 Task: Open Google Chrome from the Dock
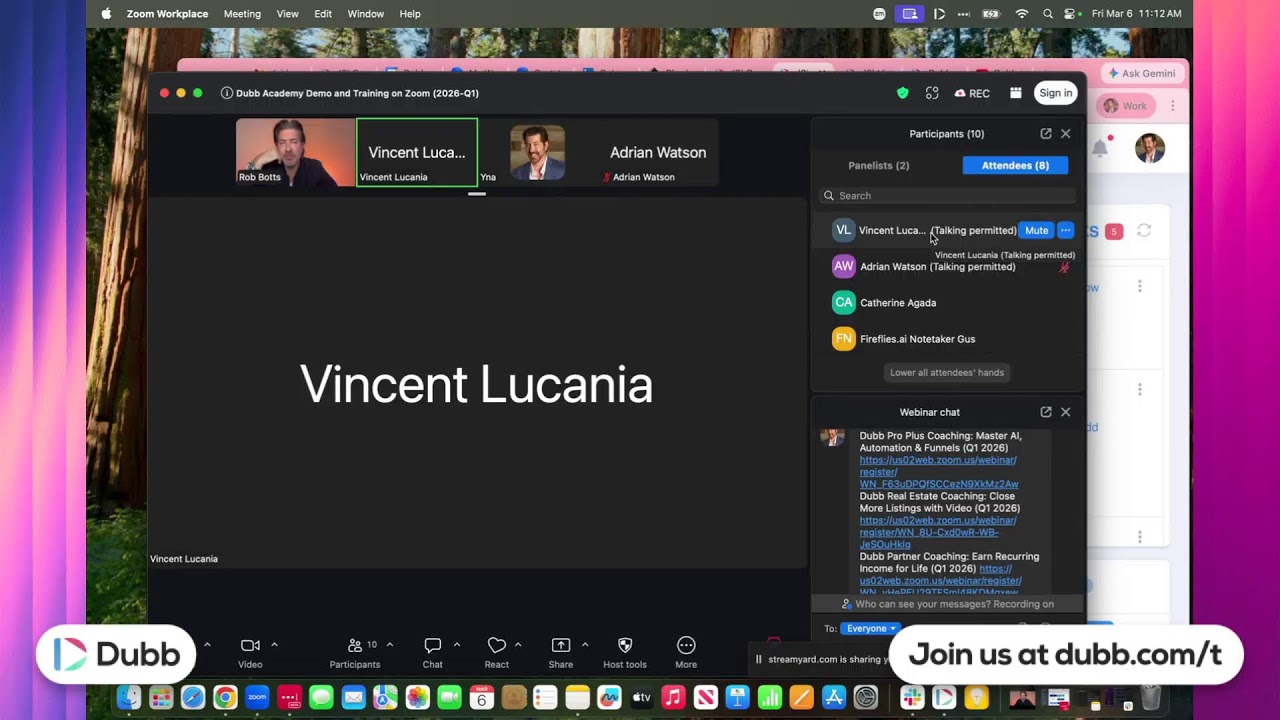225,697
